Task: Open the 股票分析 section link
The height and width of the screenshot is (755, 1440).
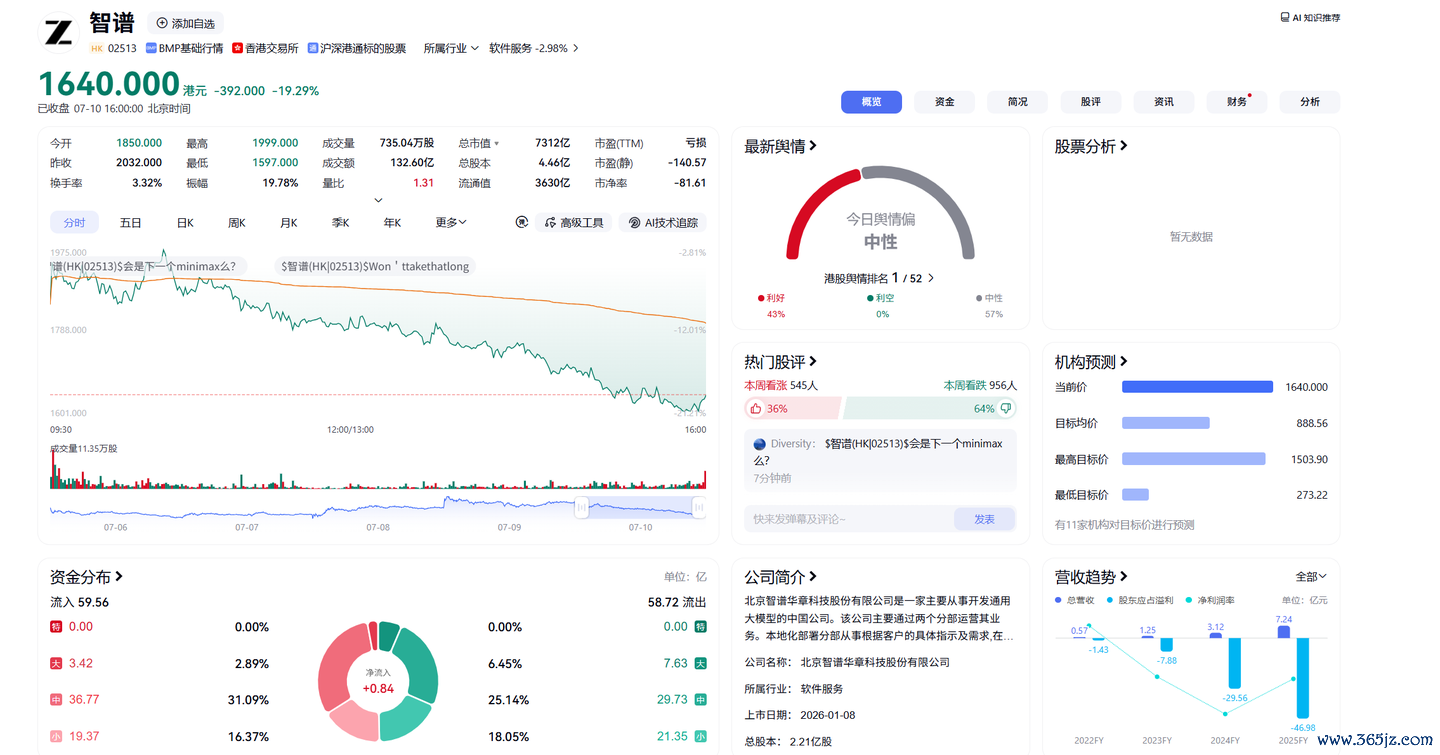Action: [1092, 146]
